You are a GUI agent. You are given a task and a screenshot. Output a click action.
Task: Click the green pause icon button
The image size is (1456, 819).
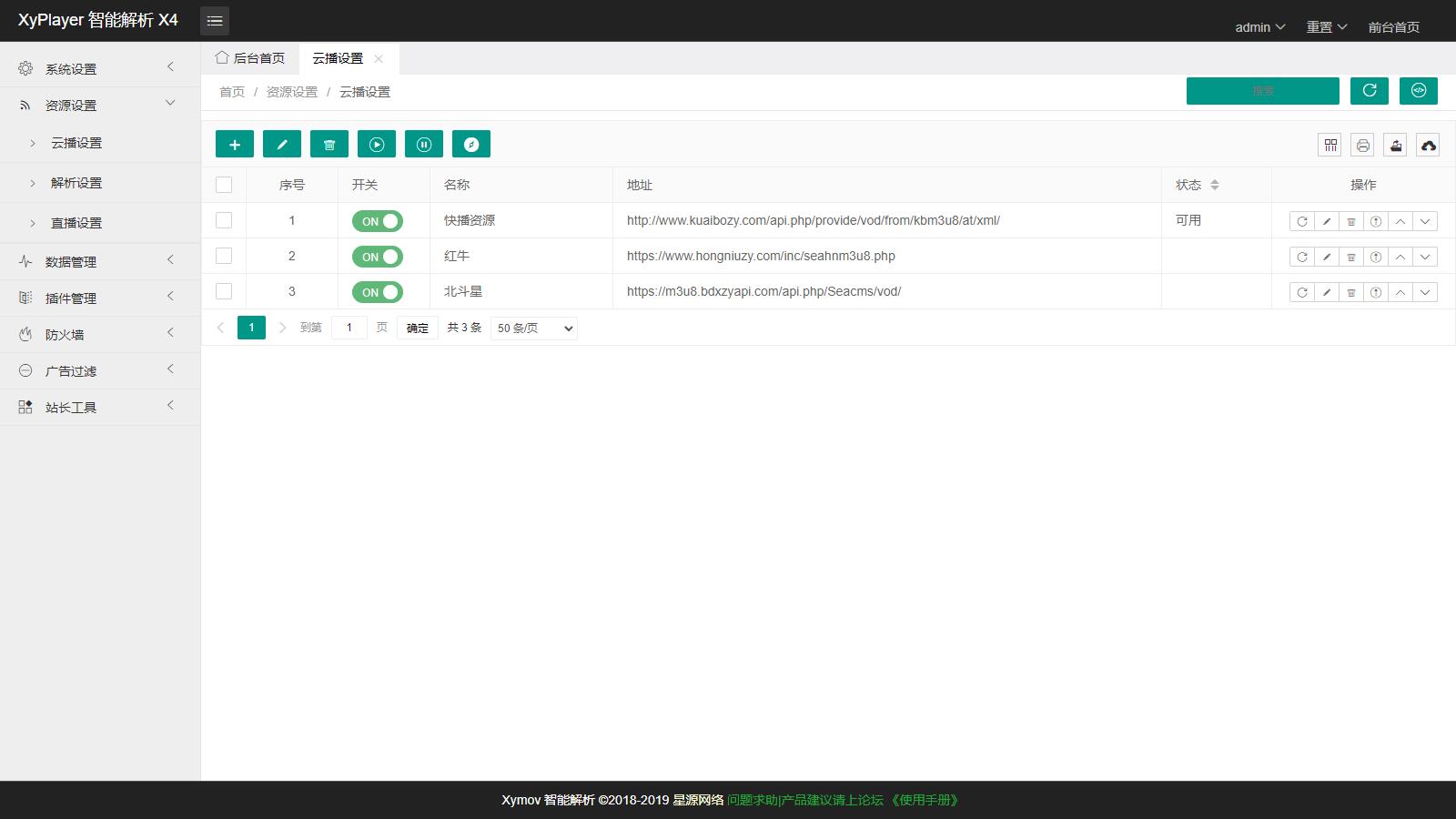point(424,144)
